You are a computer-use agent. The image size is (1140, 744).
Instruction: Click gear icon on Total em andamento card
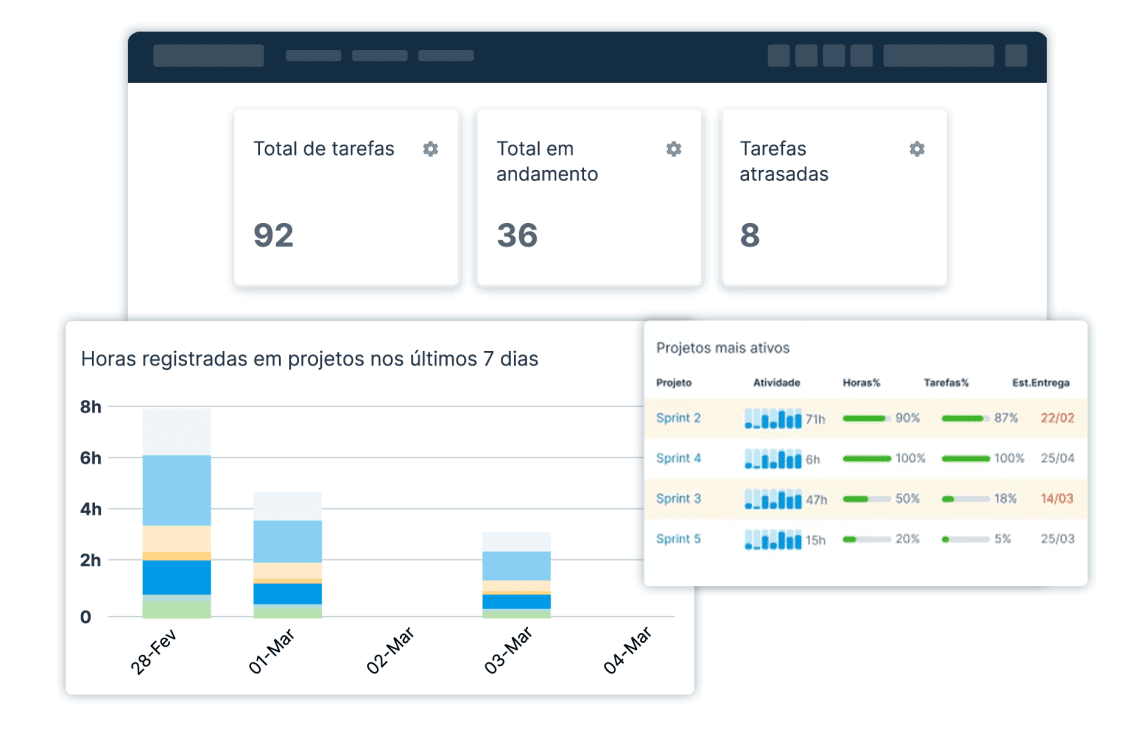pos(673,149)
